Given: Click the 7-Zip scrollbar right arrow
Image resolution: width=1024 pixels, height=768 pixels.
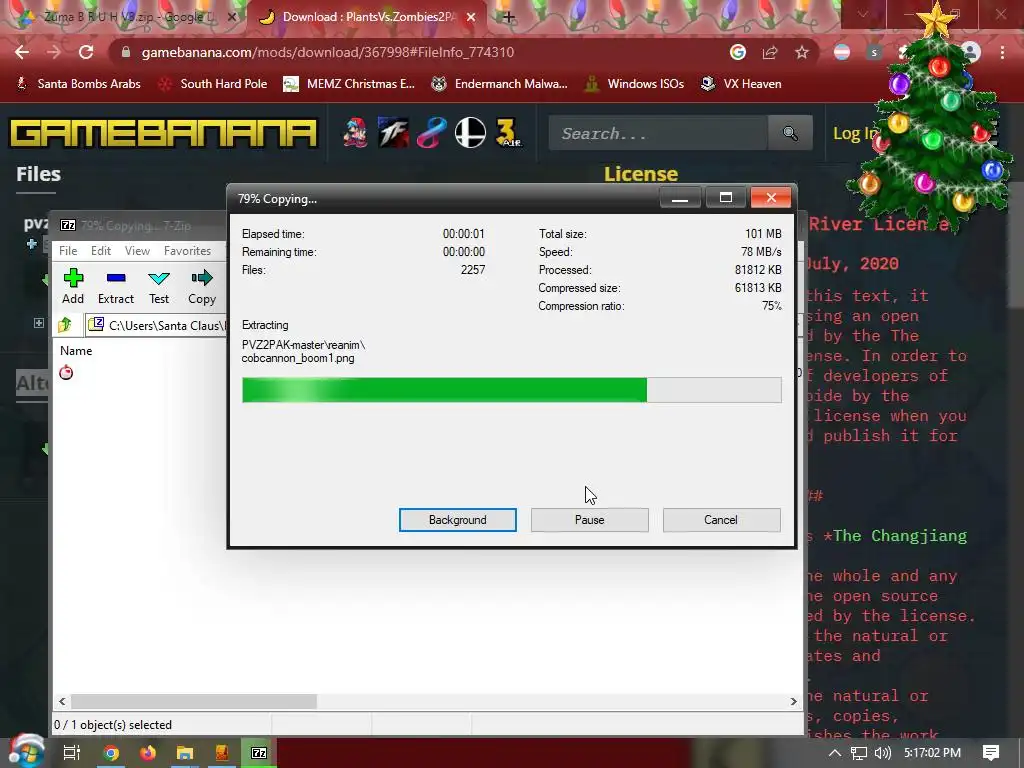Looking at the screenshot, I should coord(793,701).
